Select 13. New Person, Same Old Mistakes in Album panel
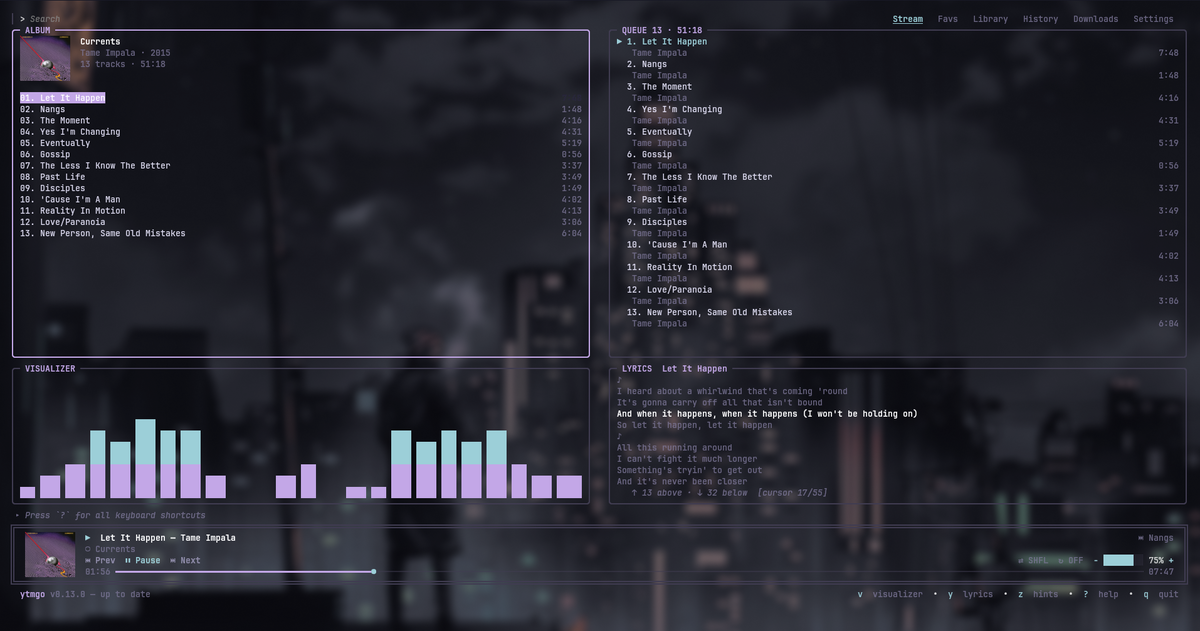This screenshot has width=1200, height=631. (300, 233)
